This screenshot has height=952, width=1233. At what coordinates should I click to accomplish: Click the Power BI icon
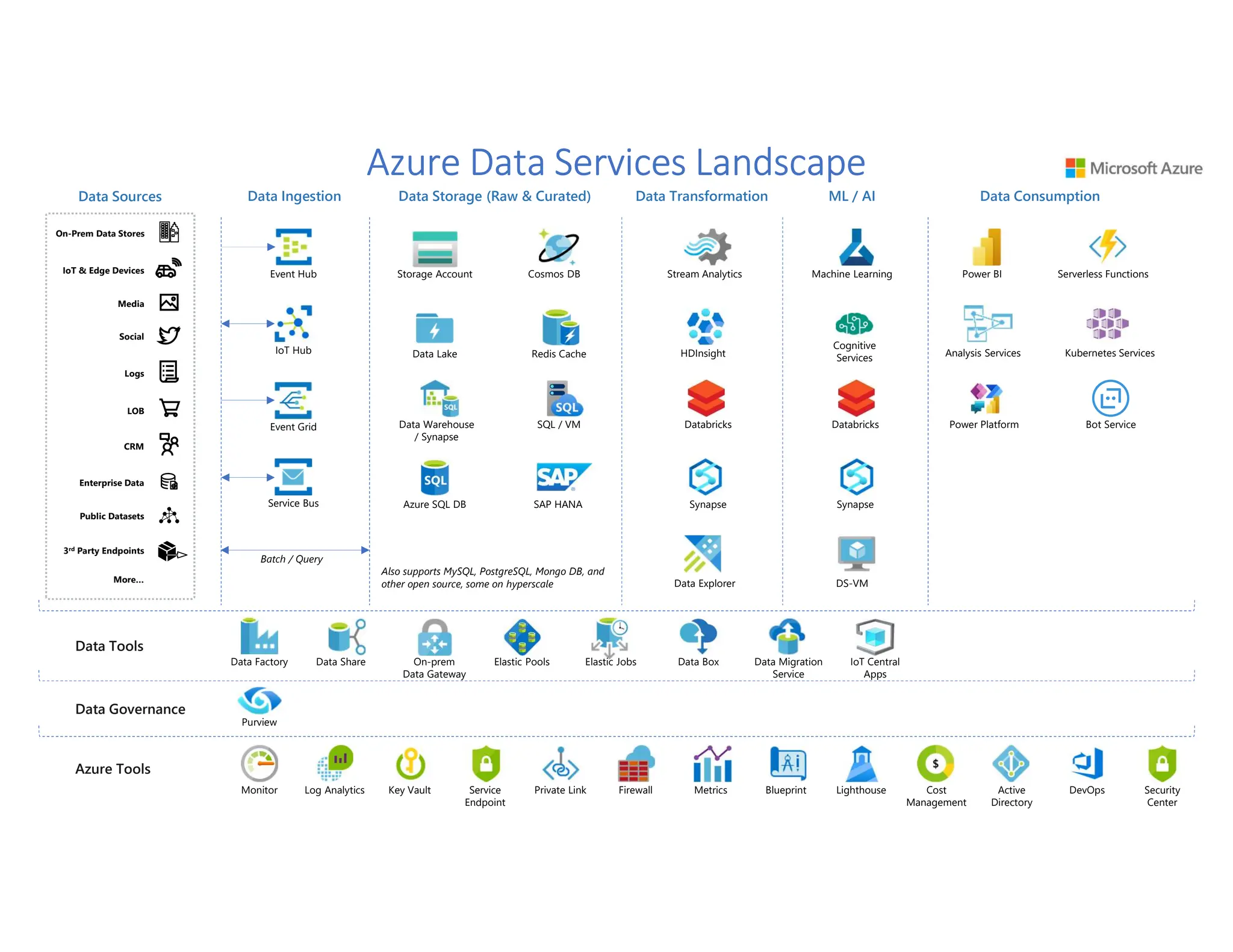click(x=986, y=247)
